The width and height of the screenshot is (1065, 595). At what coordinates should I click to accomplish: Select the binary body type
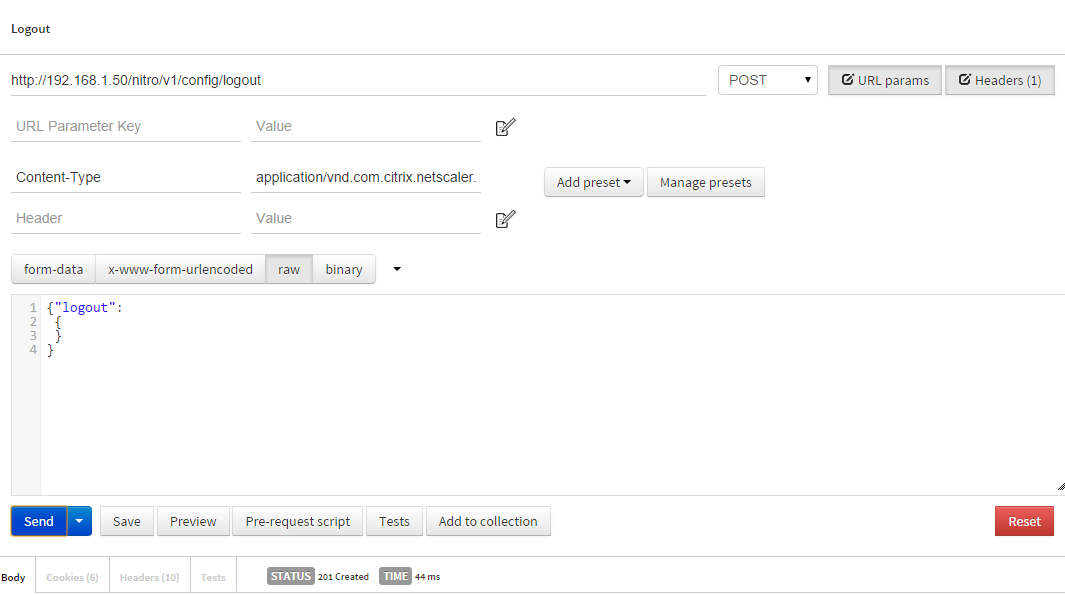click(x=343, y=269)
